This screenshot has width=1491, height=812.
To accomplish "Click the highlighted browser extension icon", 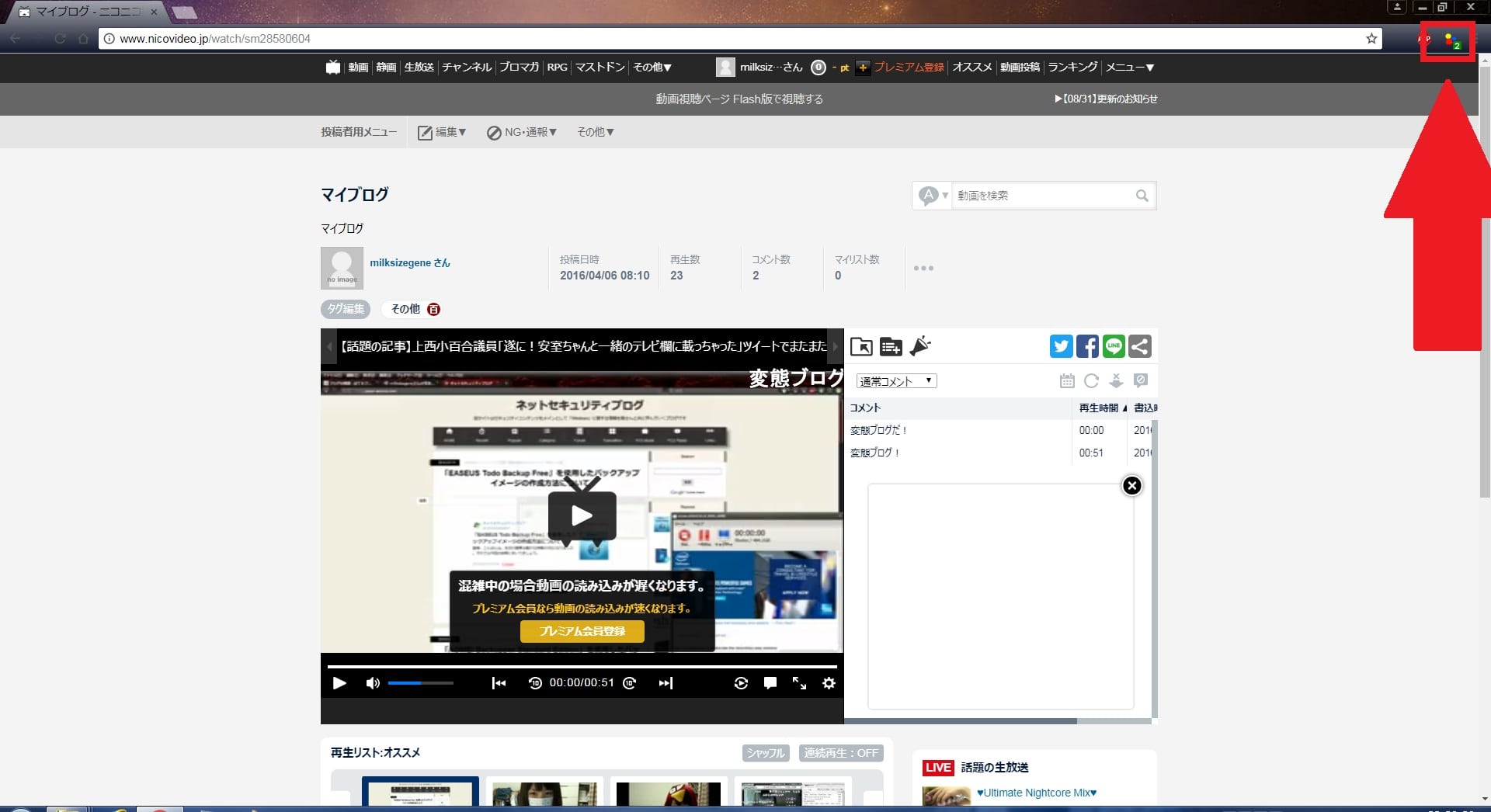I will tap(1451, 41).
